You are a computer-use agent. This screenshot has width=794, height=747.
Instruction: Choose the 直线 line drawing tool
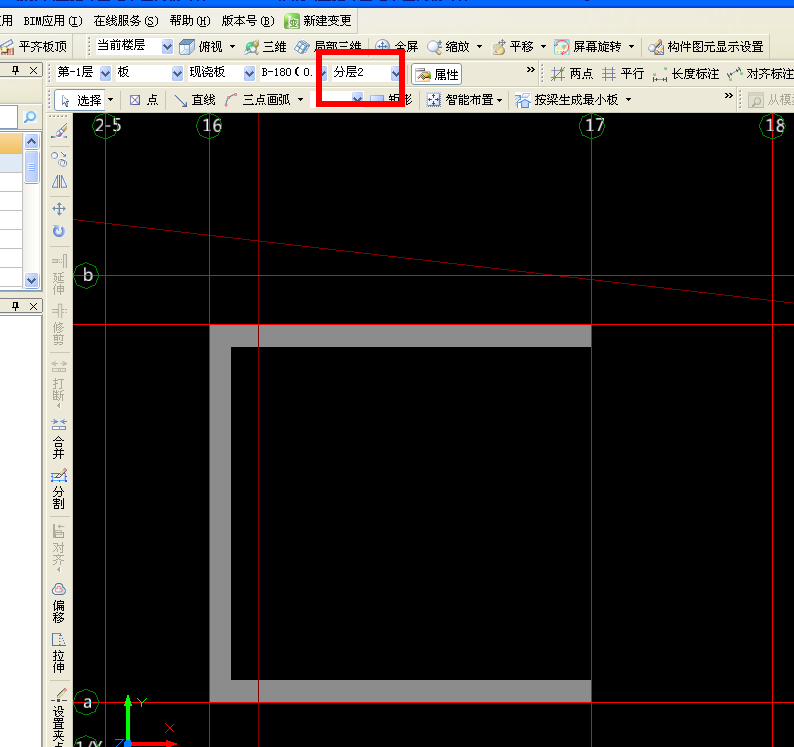tap(195, 100)
